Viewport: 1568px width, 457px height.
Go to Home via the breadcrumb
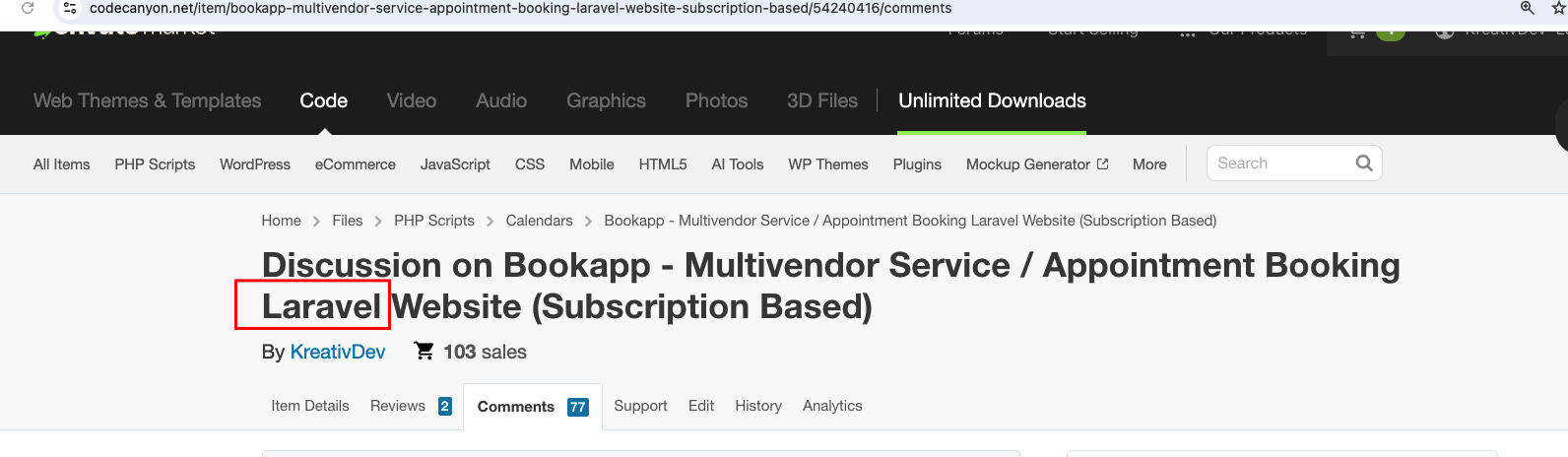[x=281, y=221]
